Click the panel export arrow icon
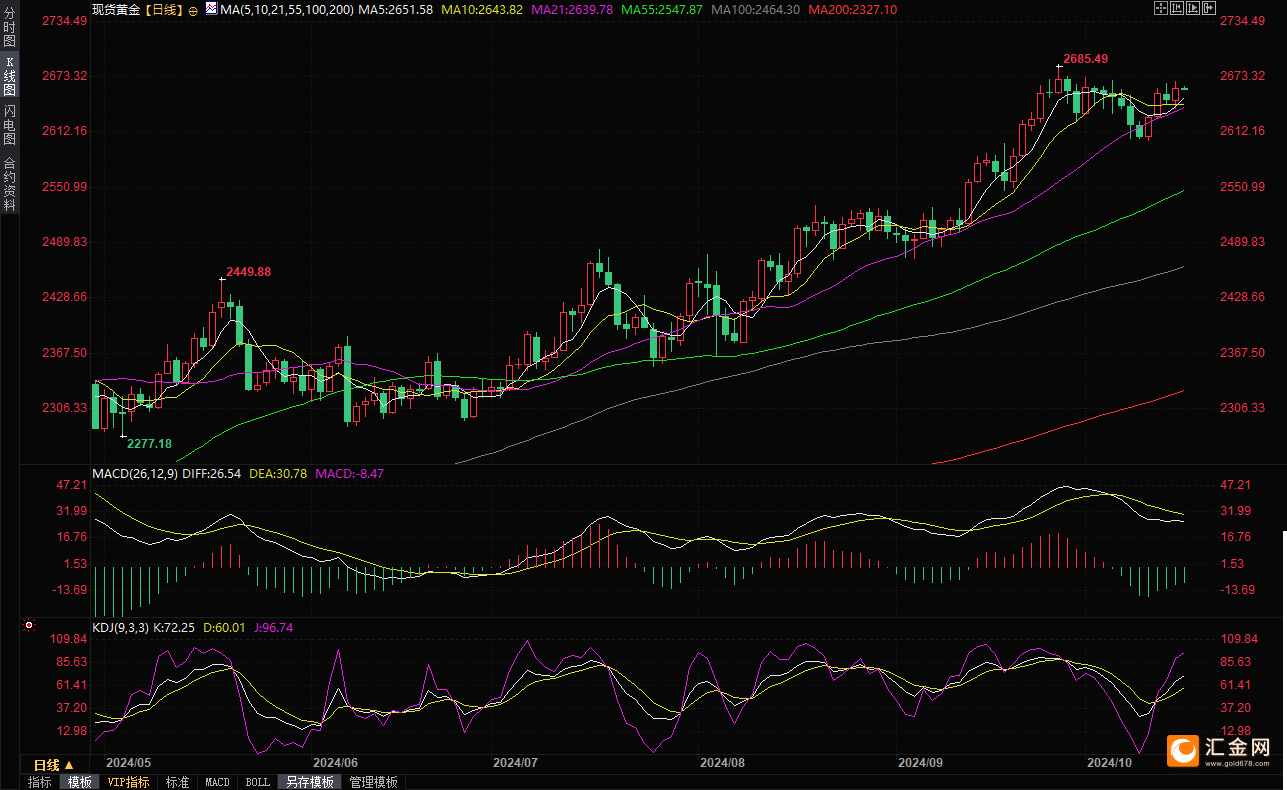The width and height of the screenshot is (1287, 790). tap(1209, 8)
